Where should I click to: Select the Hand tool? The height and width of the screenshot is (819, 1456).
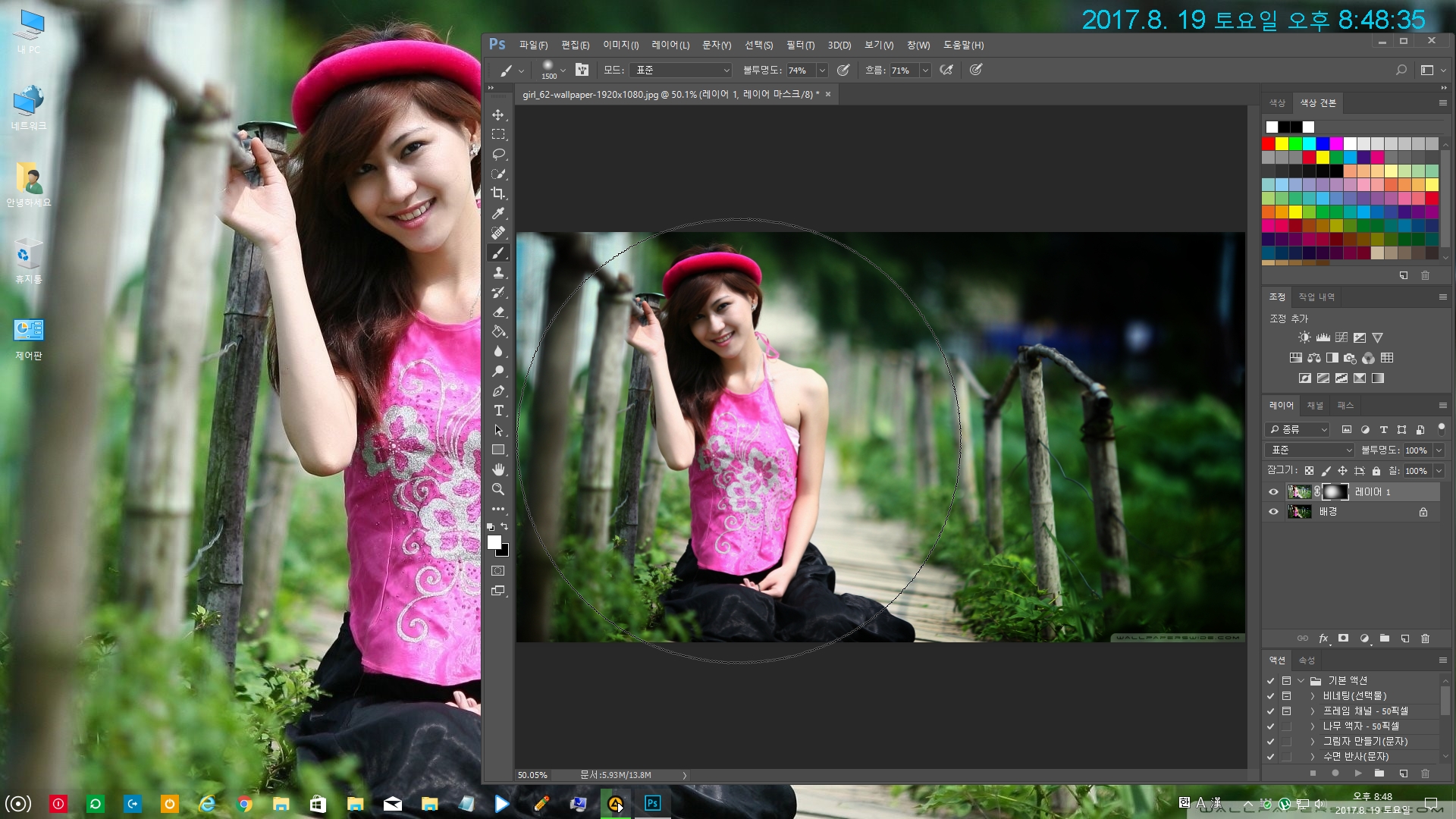tap(498, 469)
